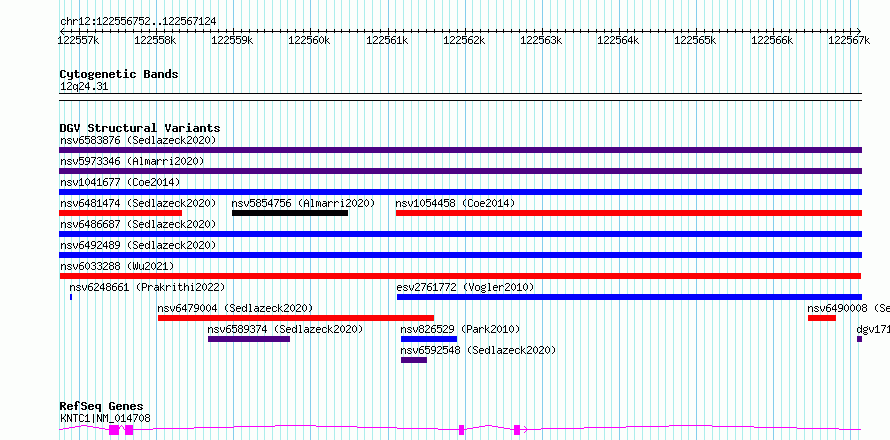890x440 pixels.
Task: Click the 122566k ruler tick label
Action: coord(773,40)
